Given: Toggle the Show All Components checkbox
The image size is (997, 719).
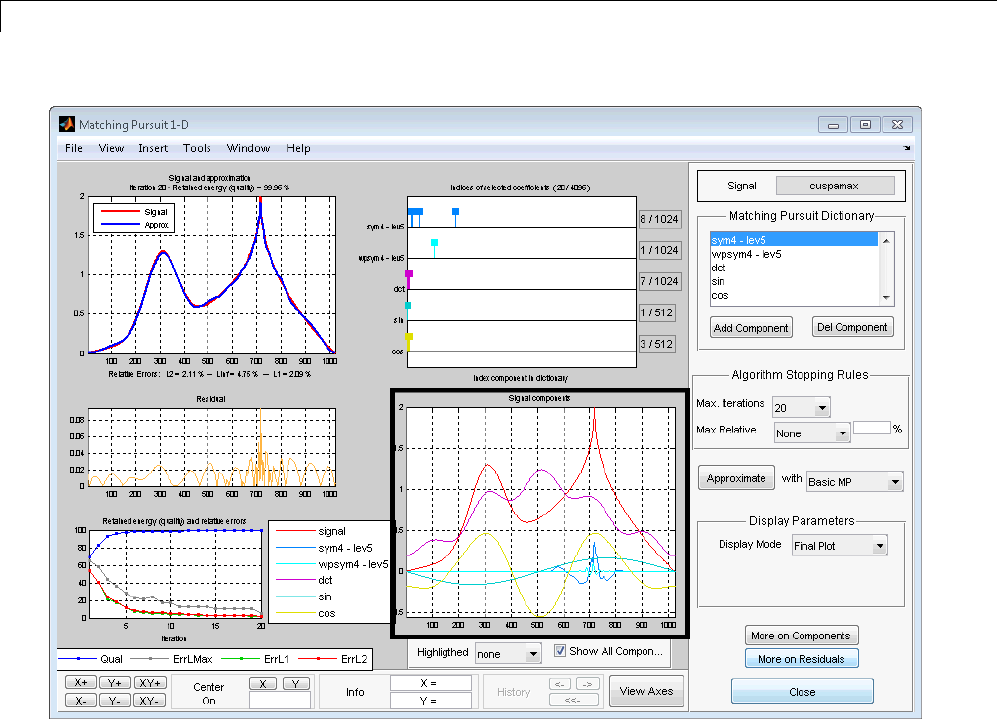Looking at the screenshot, I should (x=560, y=651).
